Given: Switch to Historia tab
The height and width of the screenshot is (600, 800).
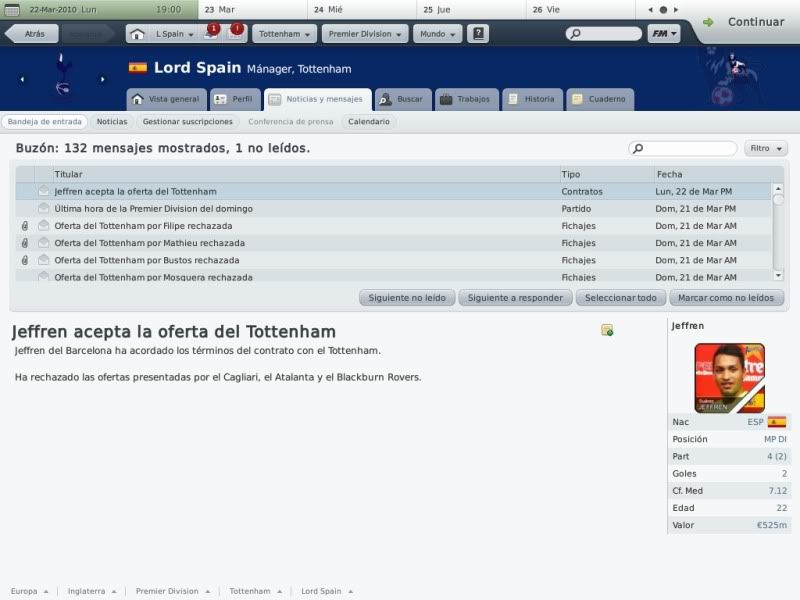Looking at the screenshot, I should [533, 99].
